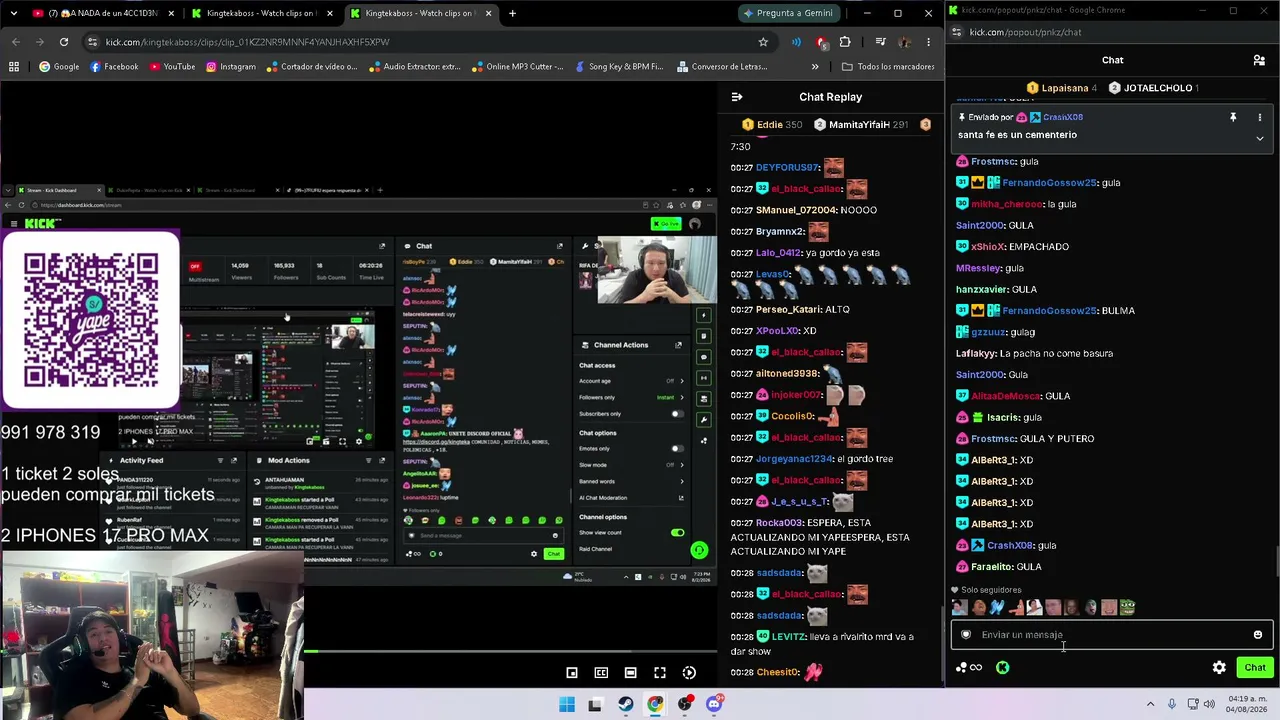This screenshot has height=720, width=1280.
Task: Click 'Lapaisana' in the popout chat leaderboard
Action: pyautogui.click(x=1064, y=88)
